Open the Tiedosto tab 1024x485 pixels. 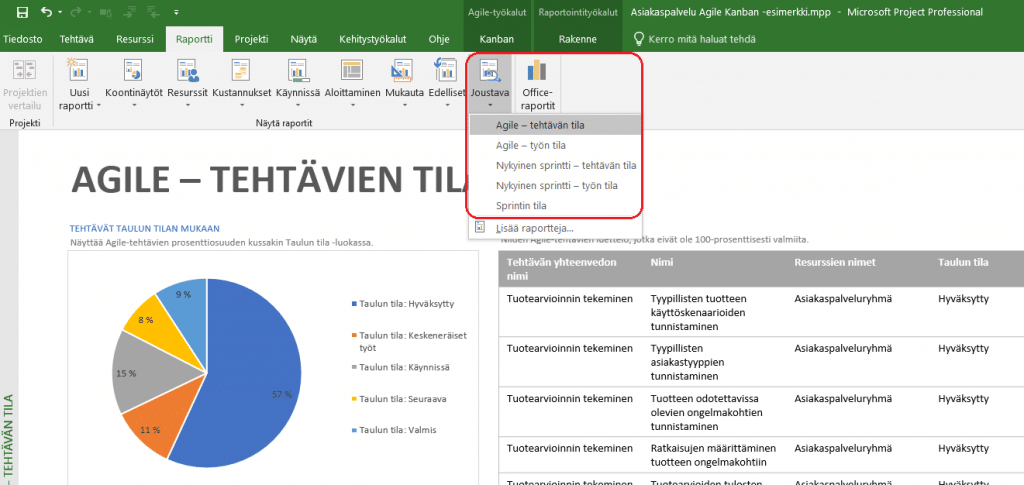(22, 39)
